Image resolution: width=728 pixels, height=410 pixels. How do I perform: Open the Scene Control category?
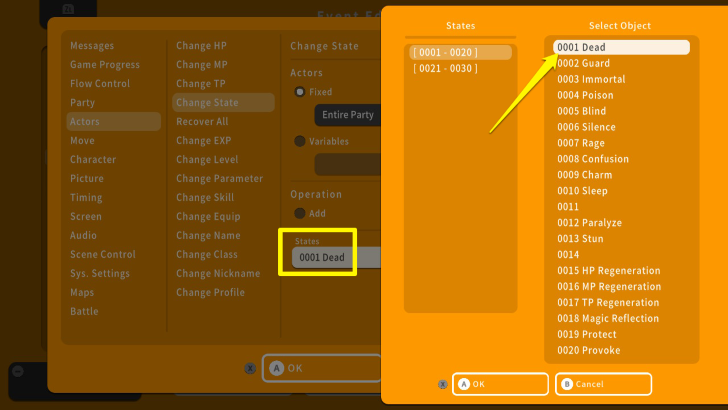coord(103,254)
